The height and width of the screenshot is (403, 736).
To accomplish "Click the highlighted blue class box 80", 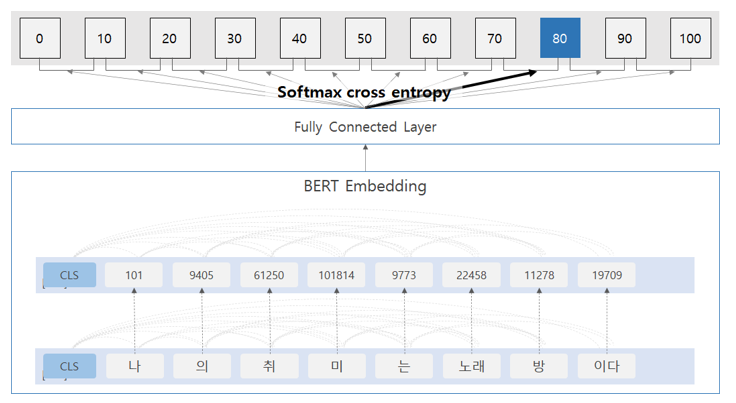I will pyautogui.click(x=559, y=38).
